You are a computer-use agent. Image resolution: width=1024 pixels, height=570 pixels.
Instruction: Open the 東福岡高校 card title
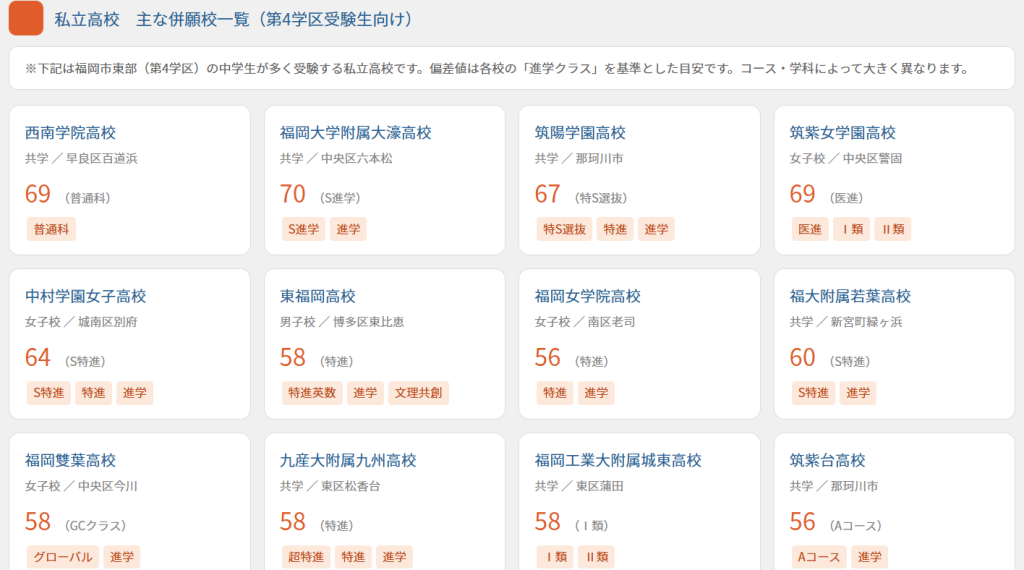pos(317,296)
